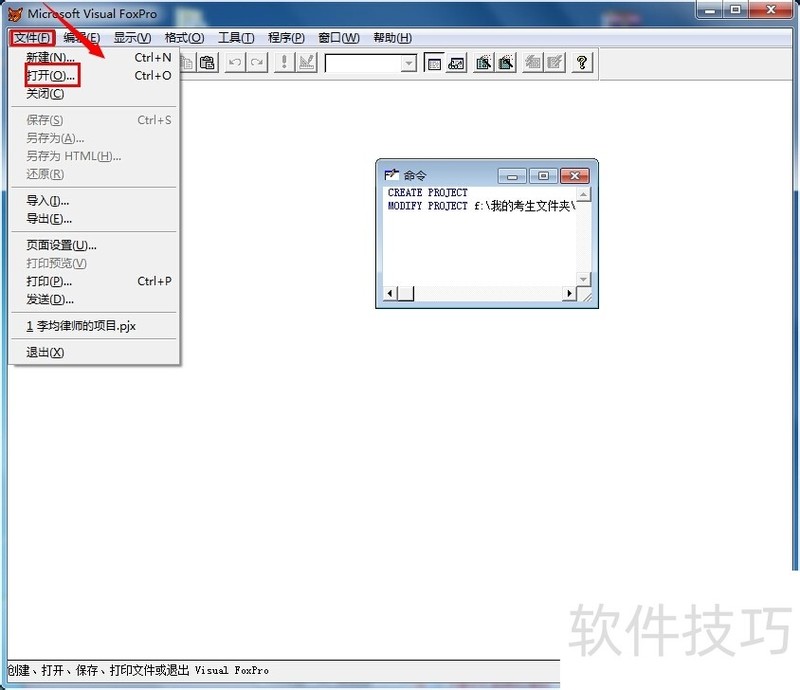Click scroll-up arrow in command window
The width and height of the screenshot is (800, 690).
pos(584,194)
